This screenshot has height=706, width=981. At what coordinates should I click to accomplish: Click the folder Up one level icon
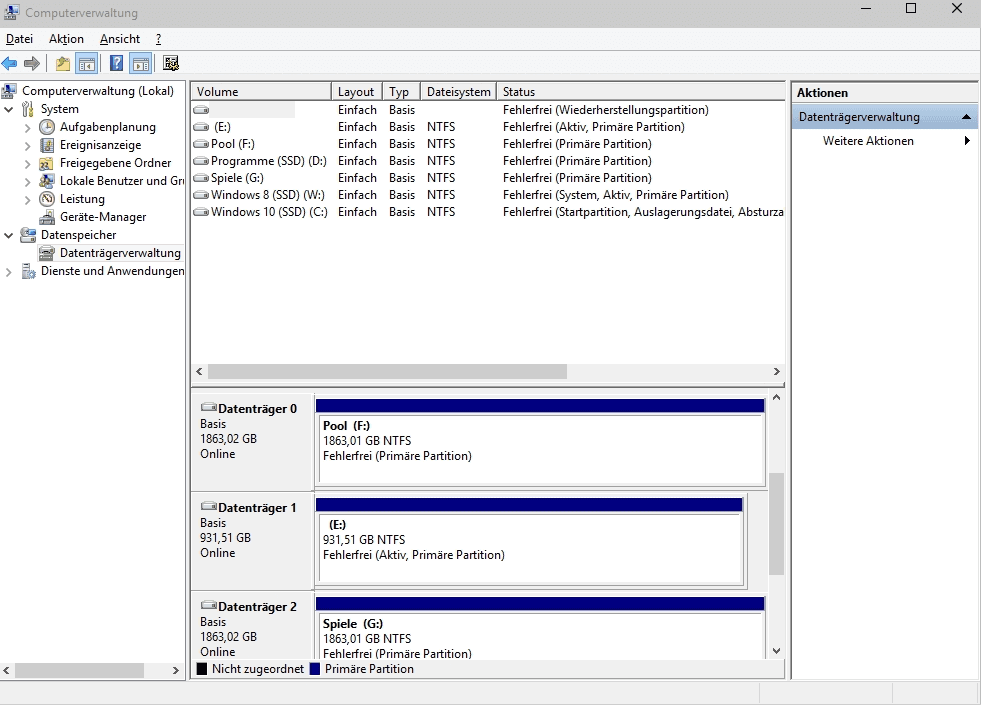[x=63, y=64]
